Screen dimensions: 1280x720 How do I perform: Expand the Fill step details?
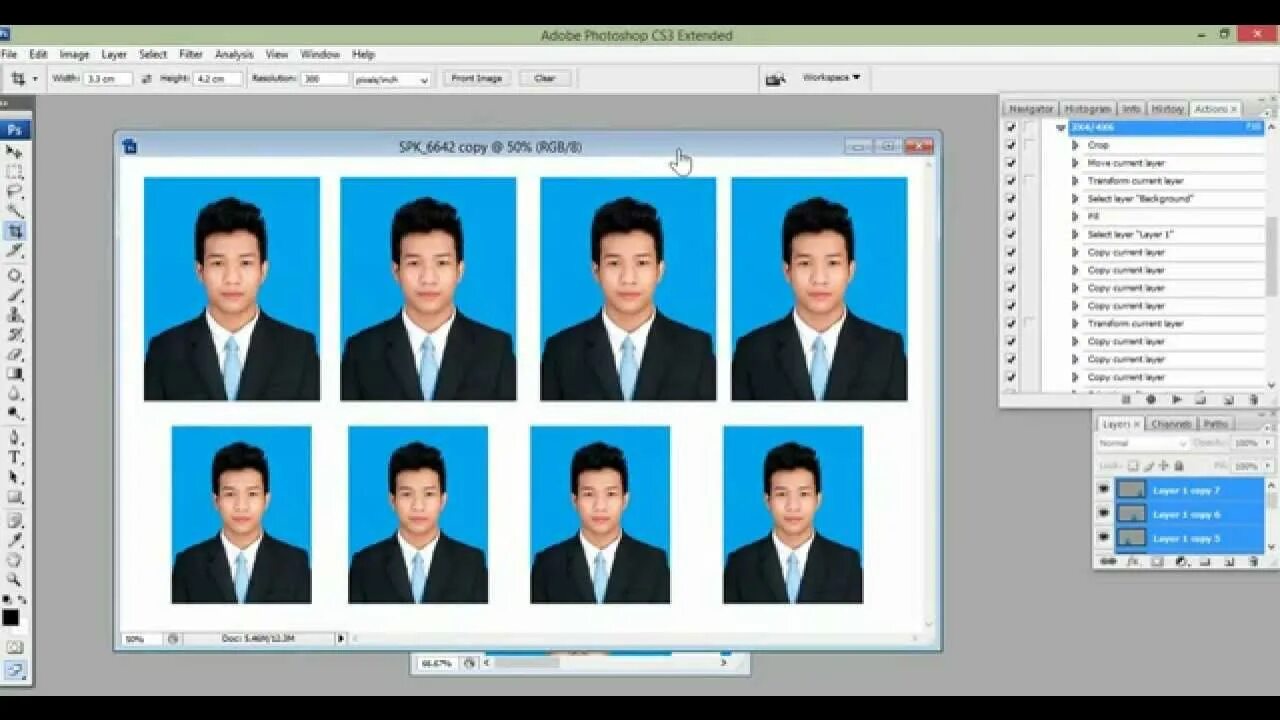1076,216
